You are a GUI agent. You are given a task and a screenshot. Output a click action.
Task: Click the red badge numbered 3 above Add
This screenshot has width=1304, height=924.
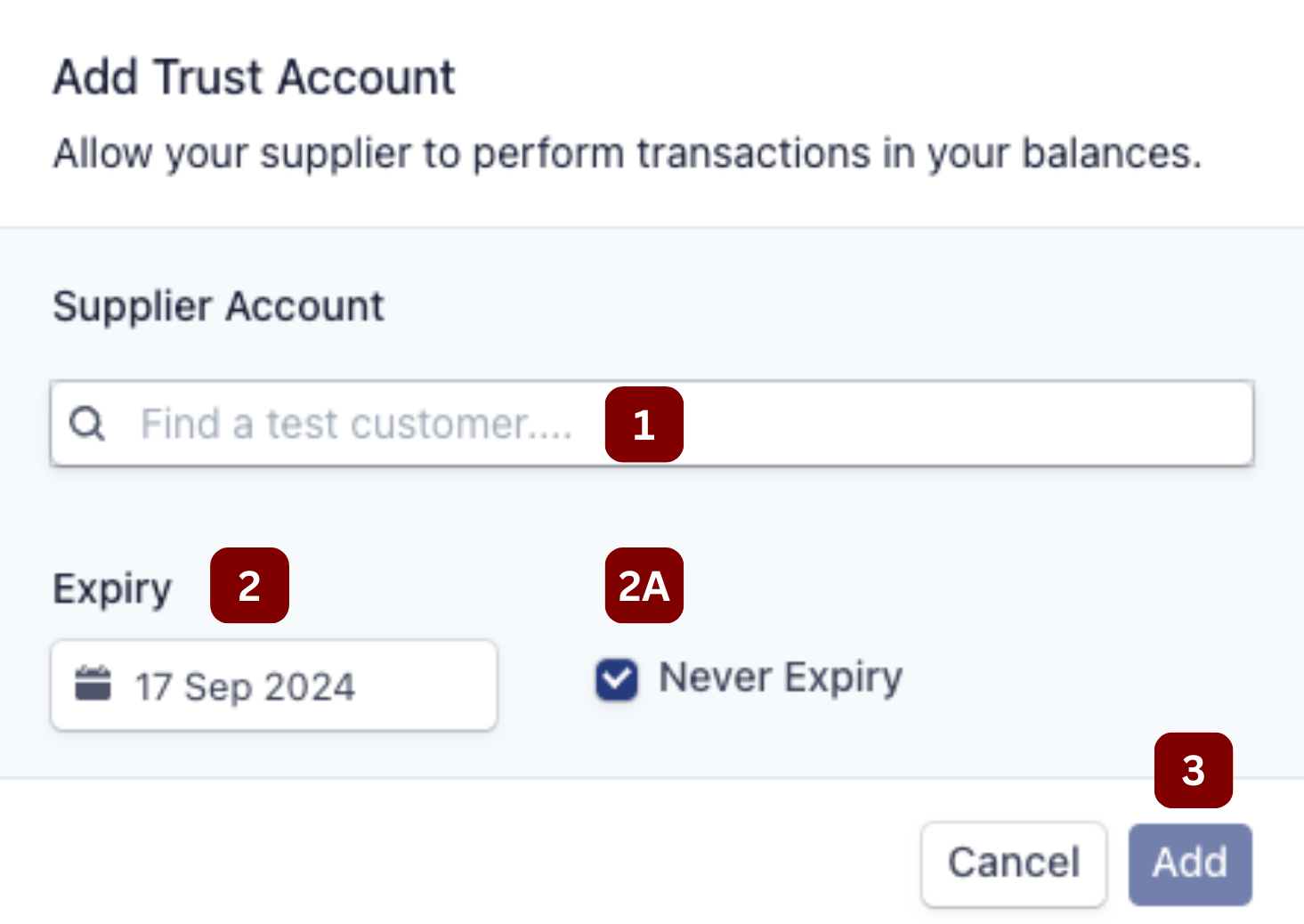click(1193, 771)
